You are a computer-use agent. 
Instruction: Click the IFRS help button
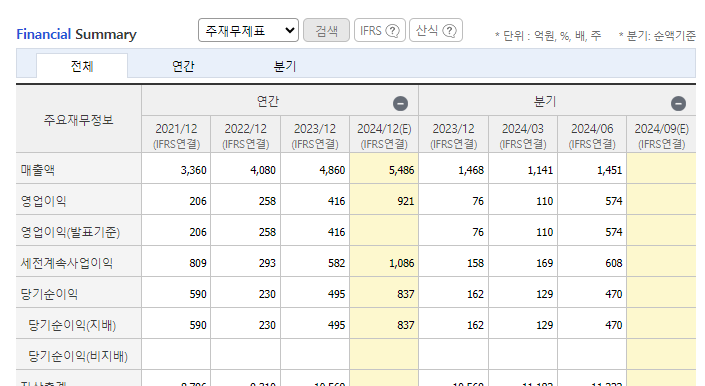[x=380, y=30]
